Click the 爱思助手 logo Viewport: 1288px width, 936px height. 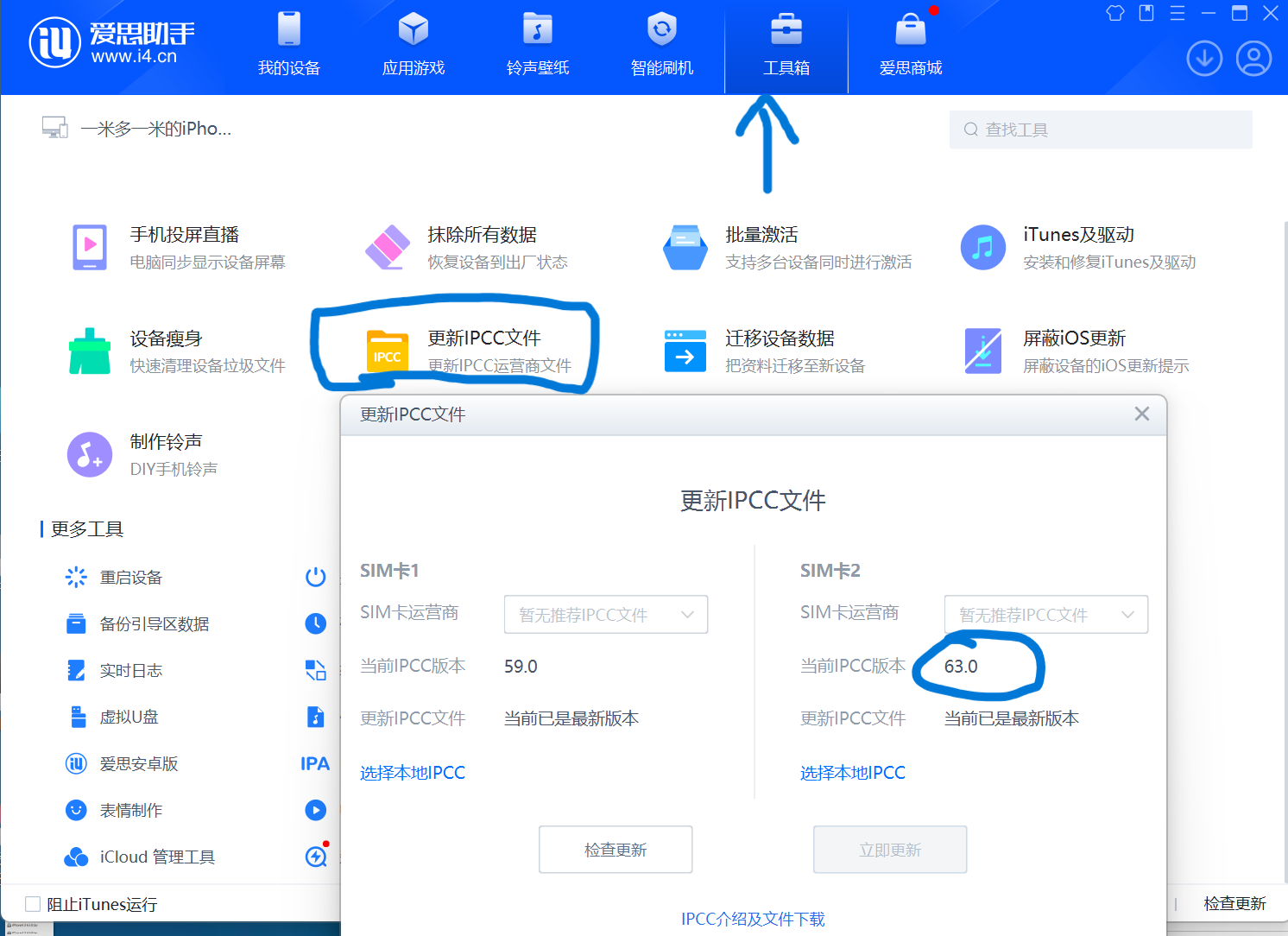pyautogui.click(x=113, y=42)
